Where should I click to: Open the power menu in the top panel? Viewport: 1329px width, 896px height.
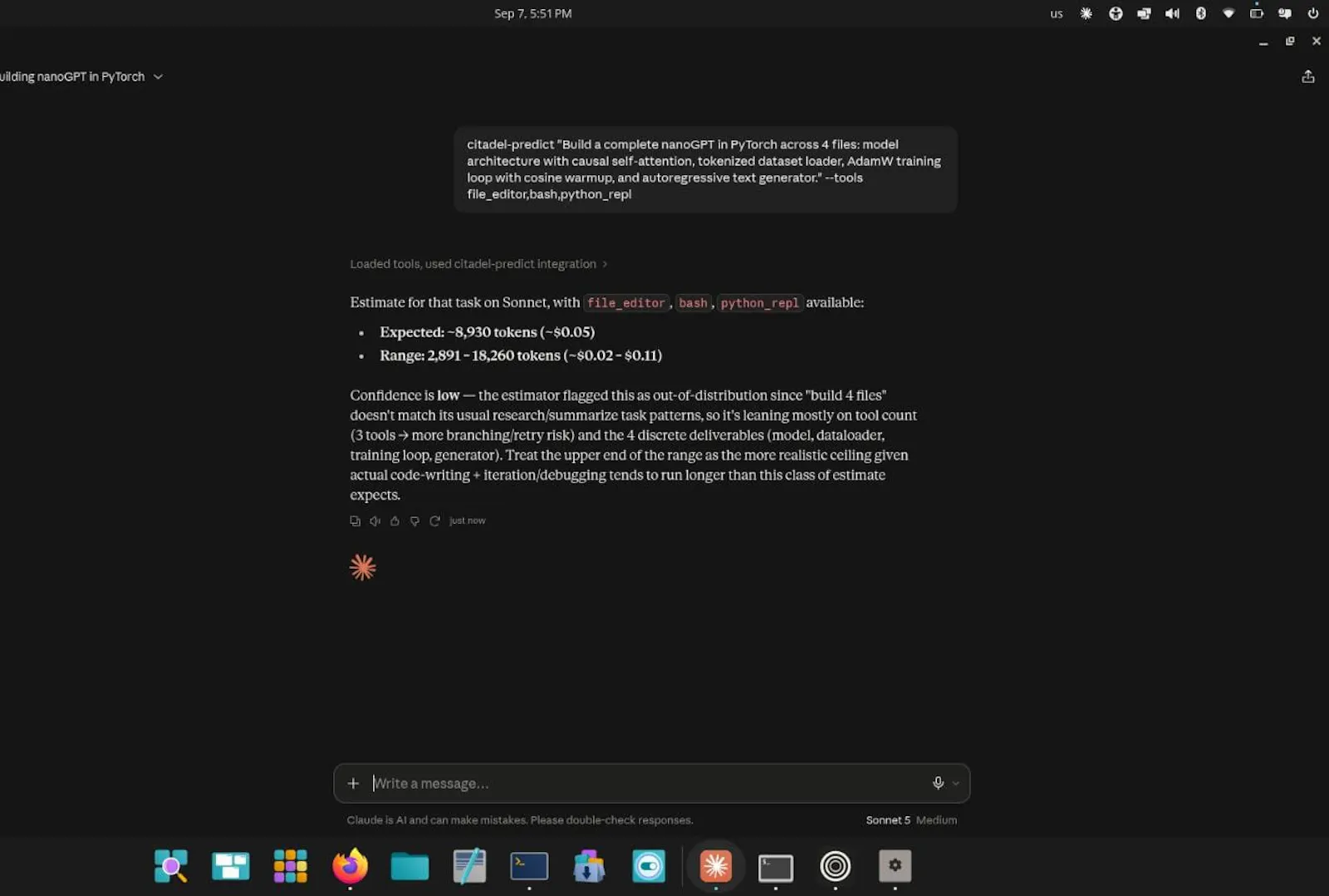coord(1313,13)
